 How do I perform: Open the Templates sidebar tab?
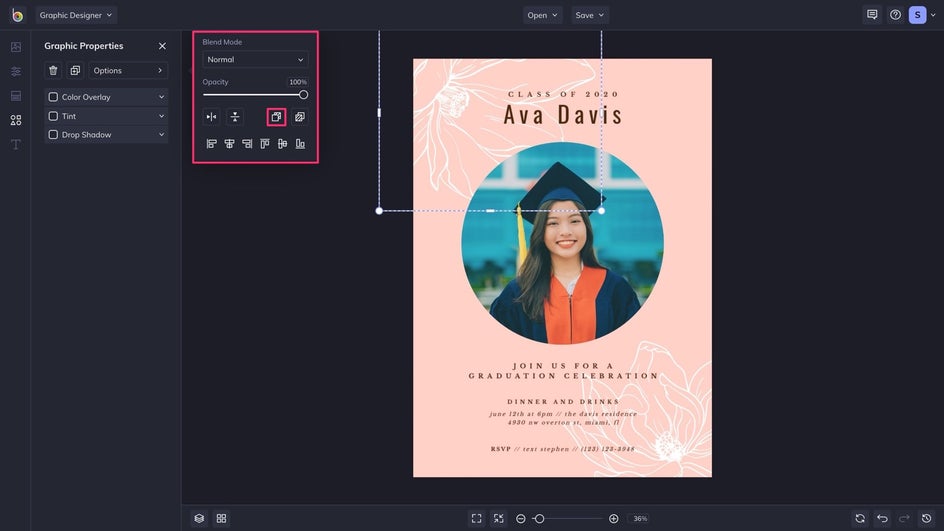pos(16,96)
